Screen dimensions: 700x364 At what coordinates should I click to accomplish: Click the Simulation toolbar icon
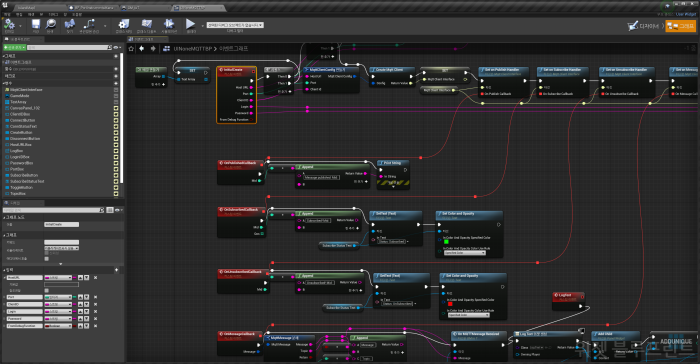click(169, 25)
